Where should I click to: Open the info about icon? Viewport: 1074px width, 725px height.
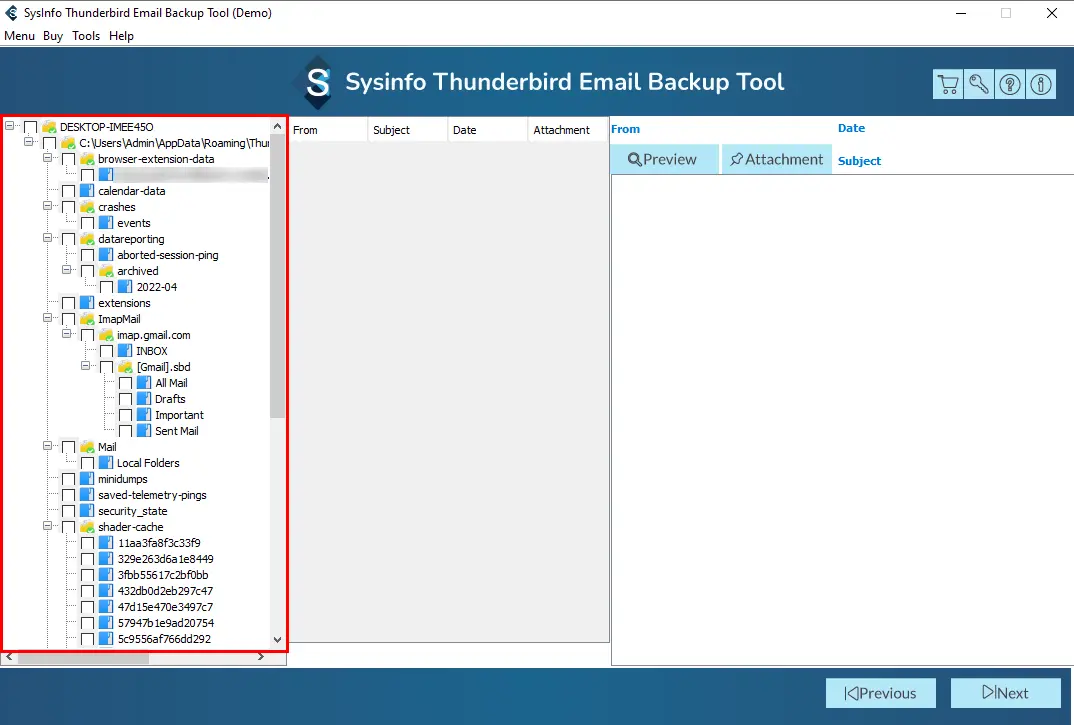point(1041,85)
